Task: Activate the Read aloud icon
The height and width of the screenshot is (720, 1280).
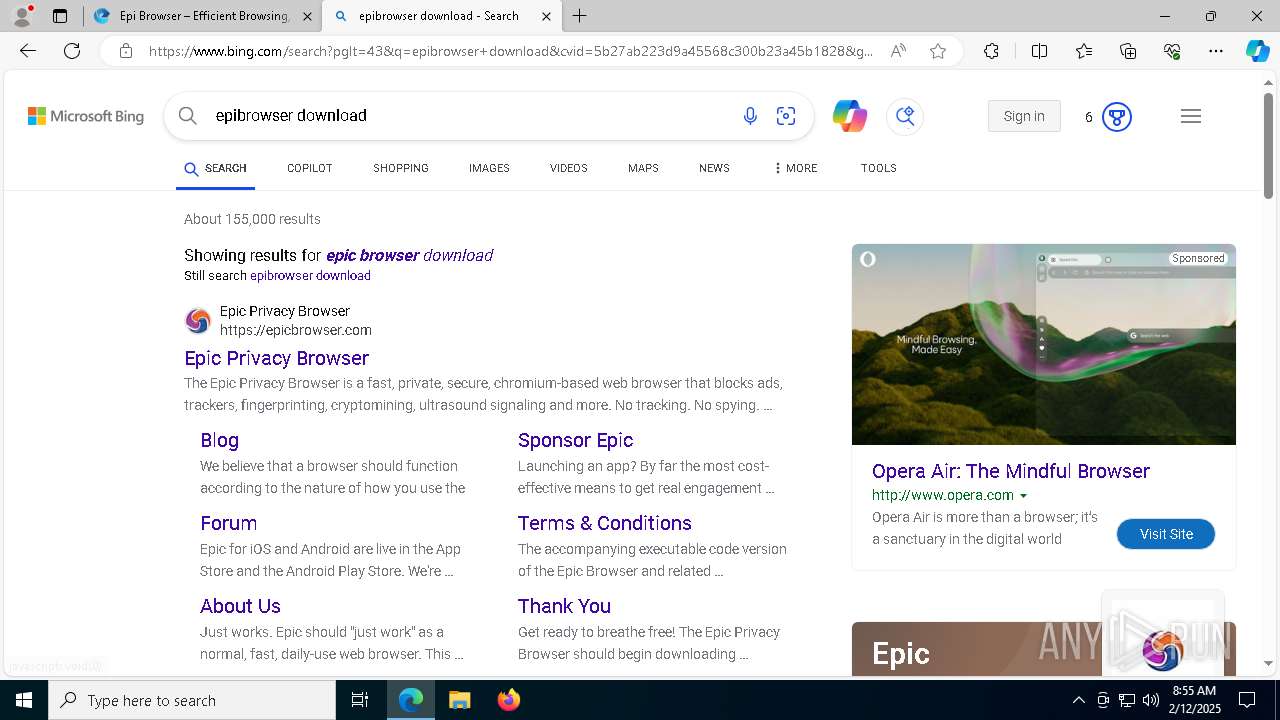Action: point(898,51)
